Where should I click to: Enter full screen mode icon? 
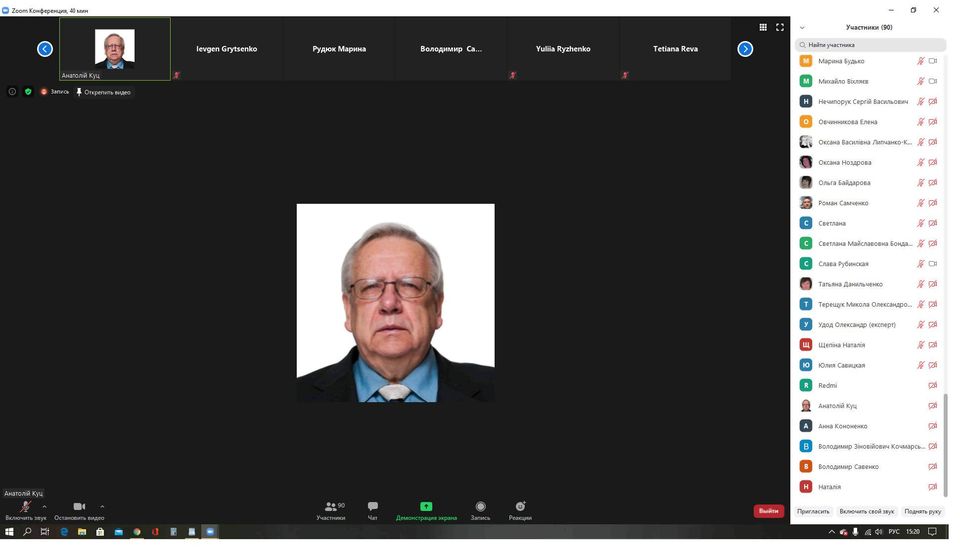780,27
